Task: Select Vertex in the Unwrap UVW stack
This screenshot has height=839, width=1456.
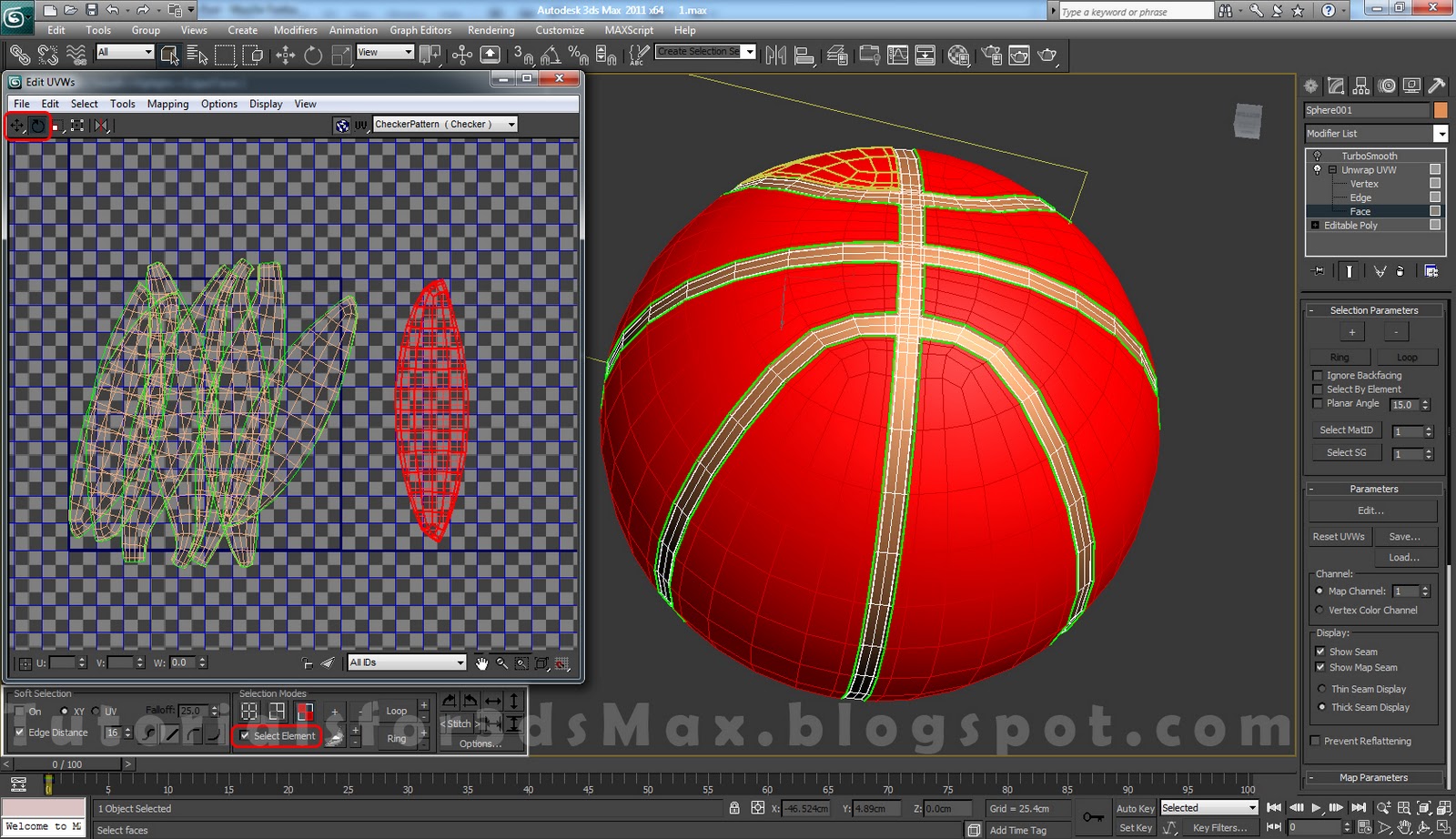Action: [x=1364, y=183]
